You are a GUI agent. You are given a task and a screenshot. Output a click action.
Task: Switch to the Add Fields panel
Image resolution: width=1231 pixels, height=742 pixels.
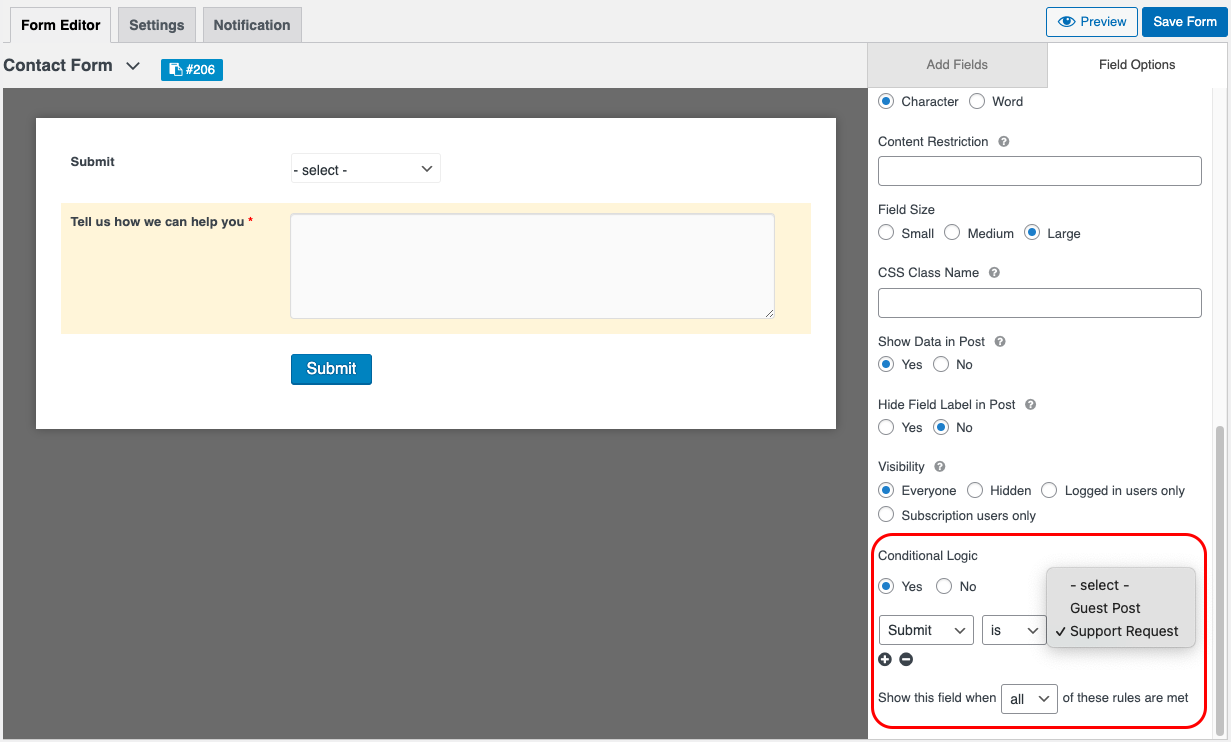[x=956, y=64]
